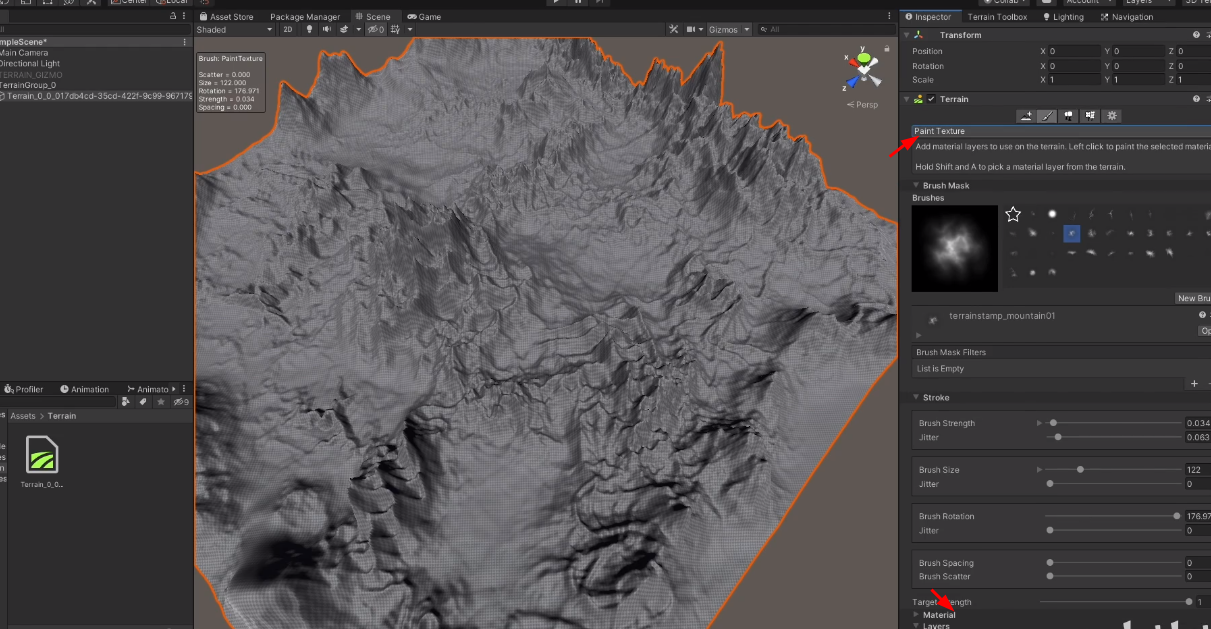
Task: Open Scene view options menu dots
Action: 890,17
